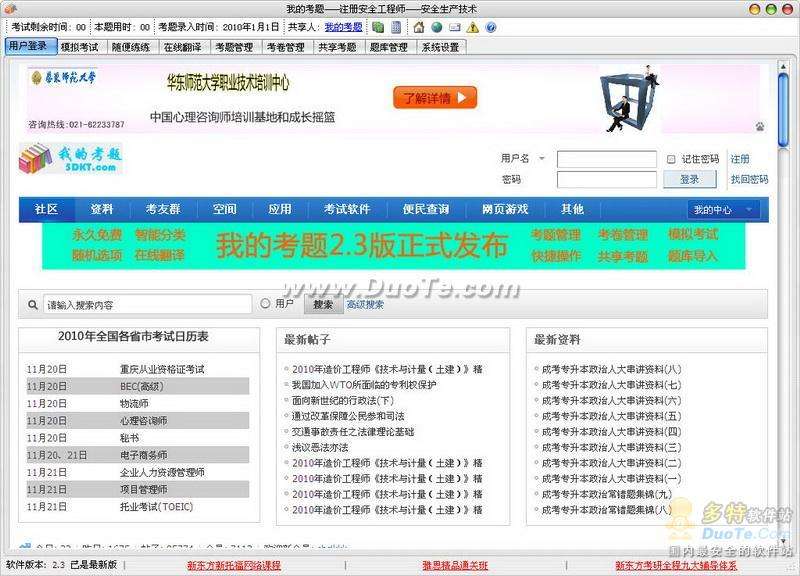Click the 搜索 search button
Image resolution: width=800 pixels, height=576 pixels.
[x=323, y=305]
